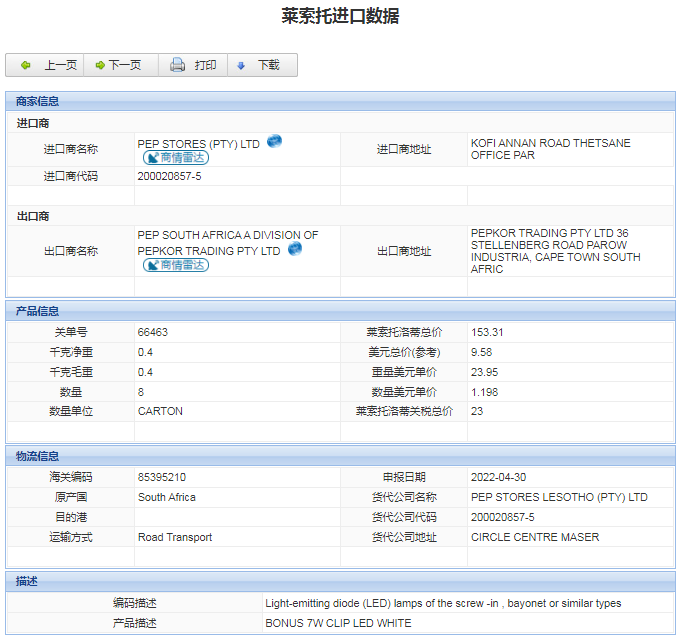Click declaration number 66463
Viewport: 679px width, 639px height.
tap(152, 332)
